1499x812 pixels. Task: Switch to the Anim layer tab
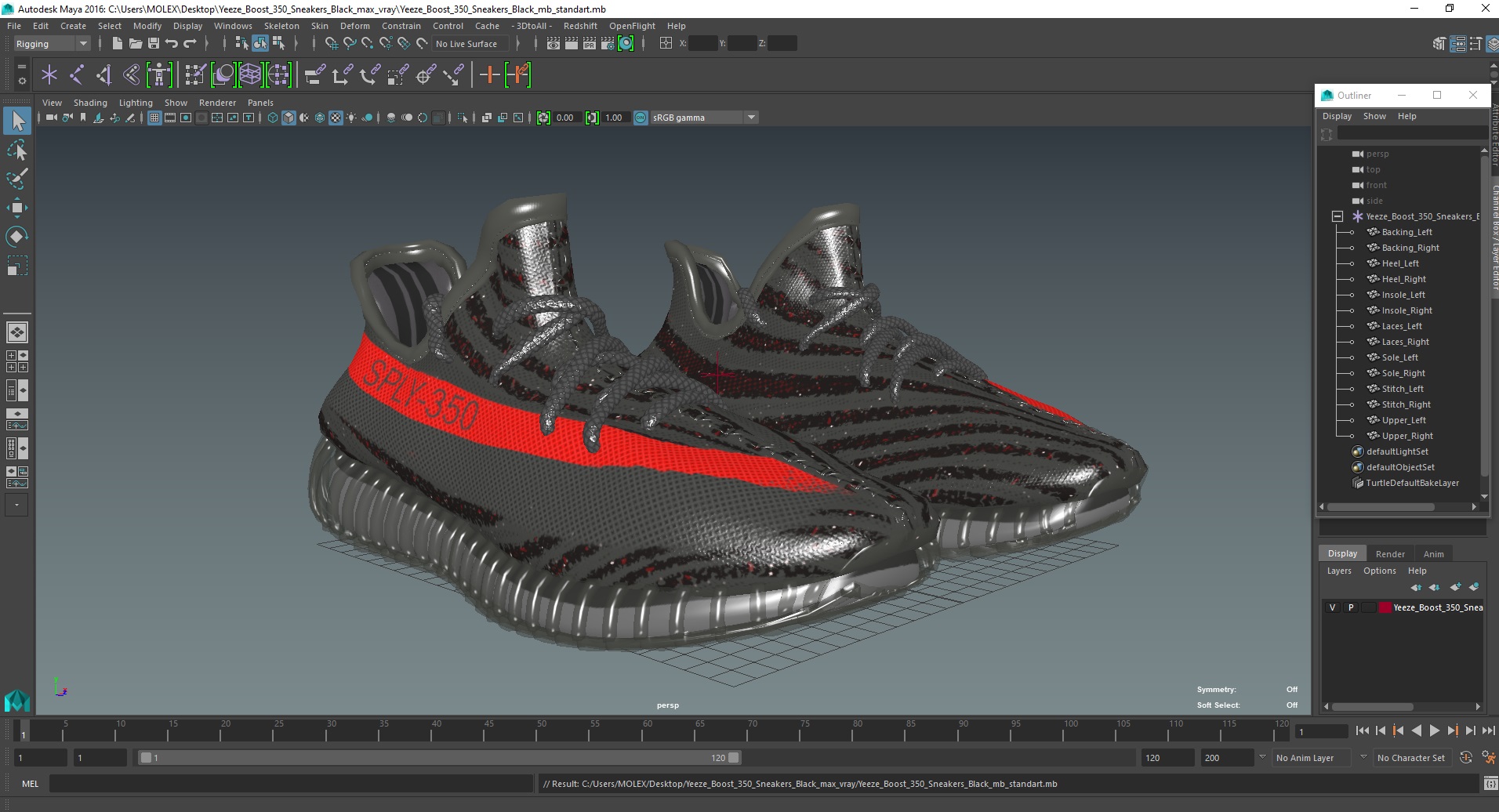pos(1433,553)
